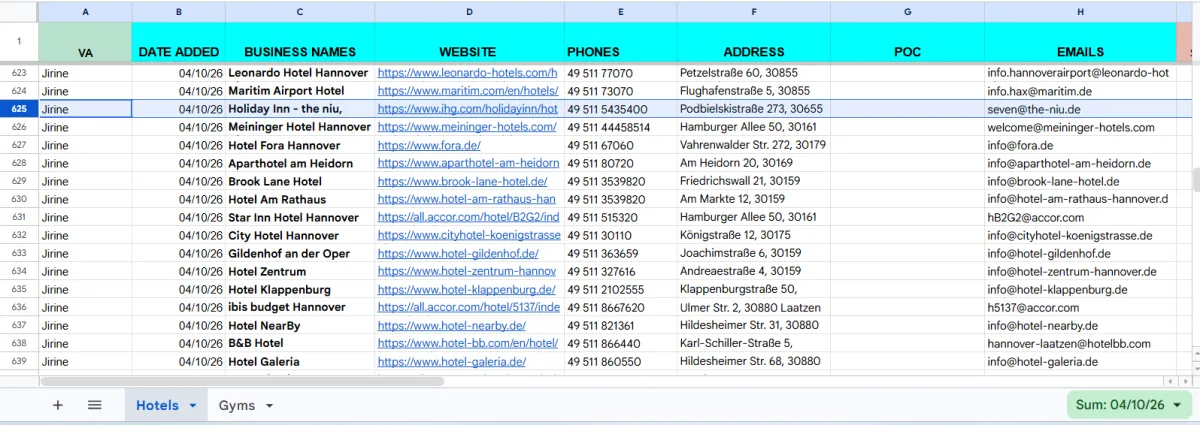The image size is (1200, 425).
Task: Select column B header
Action: click(178, 11)
